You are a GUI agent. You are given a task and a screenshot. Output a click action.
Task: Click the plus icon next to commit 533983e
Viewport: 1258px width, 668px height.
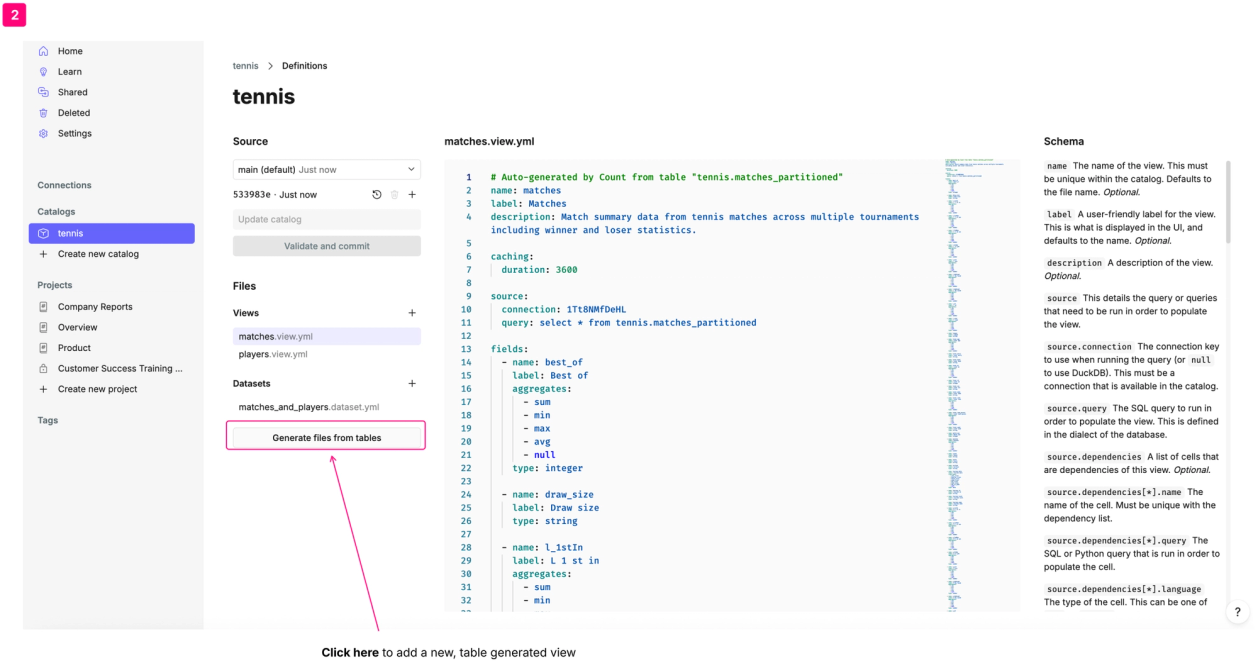412,195
